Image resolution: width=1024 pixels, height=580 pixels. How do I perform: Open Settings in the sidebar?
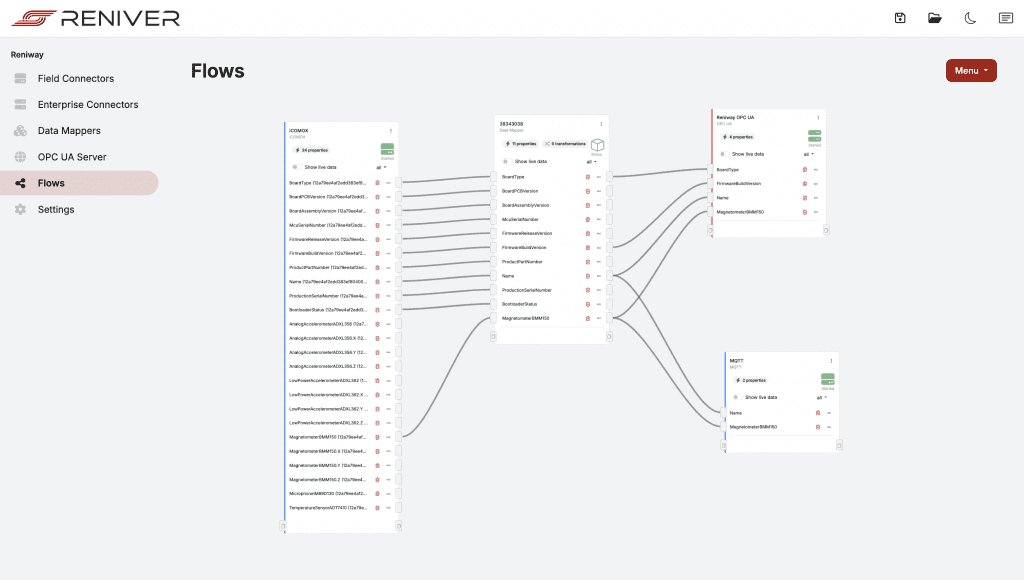56,209
